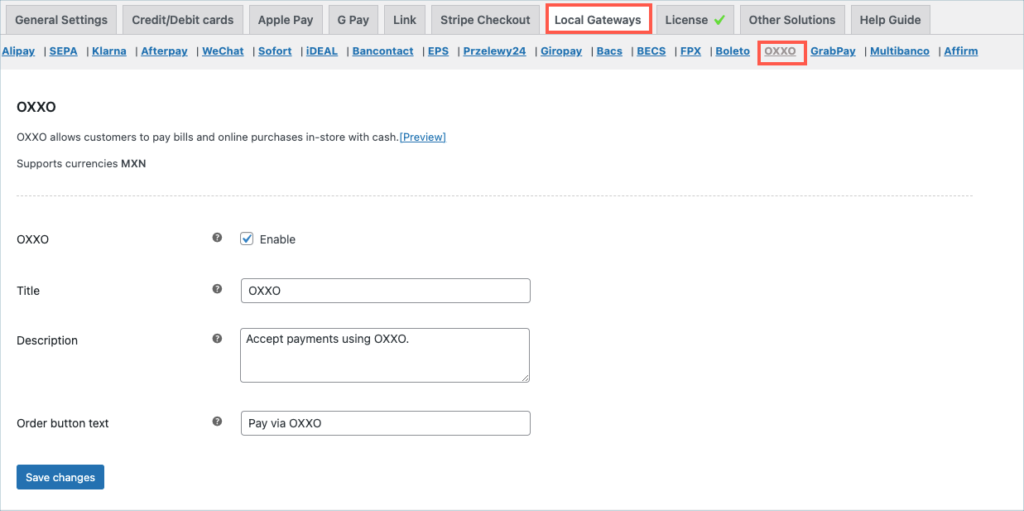1024x511 pixels.
Task: Select the EPS gateway link
Action: (438, 51)
